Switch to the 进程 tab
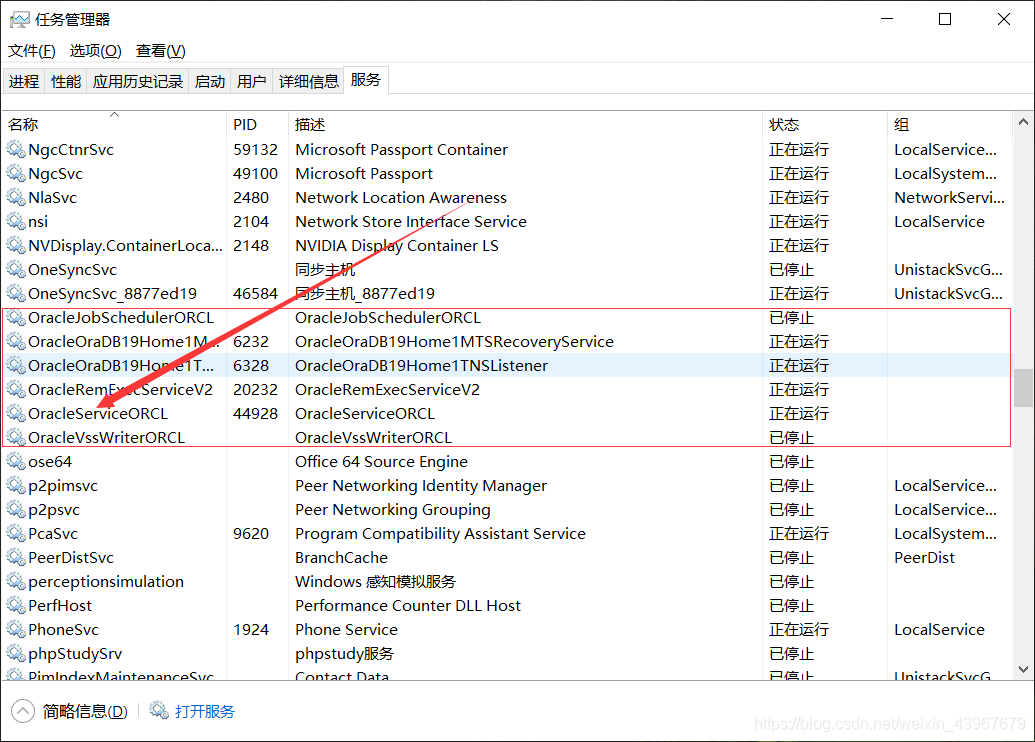 click(x=24, y=81)
